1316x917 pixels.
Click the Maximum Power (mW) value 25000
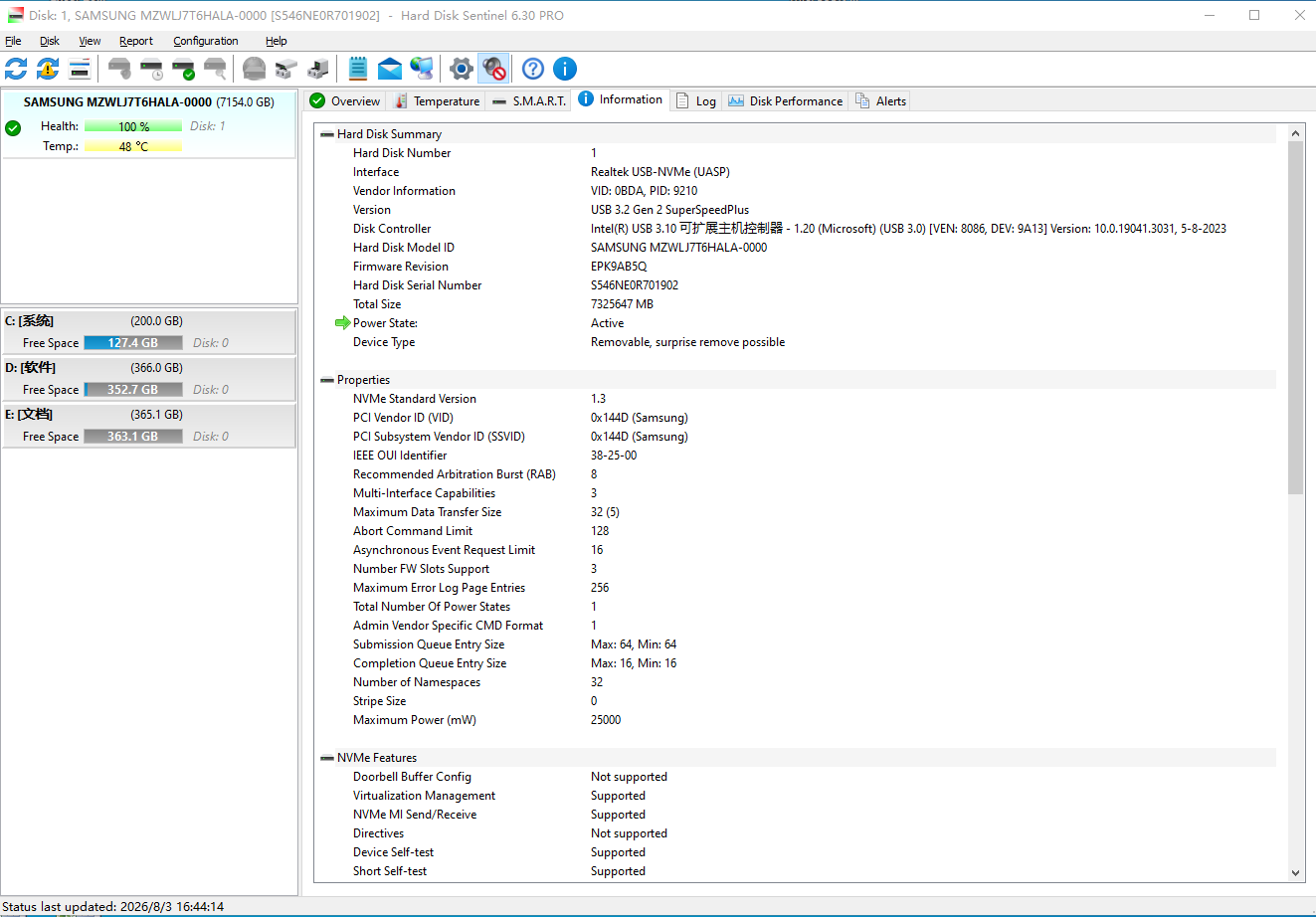click(606, 720)
